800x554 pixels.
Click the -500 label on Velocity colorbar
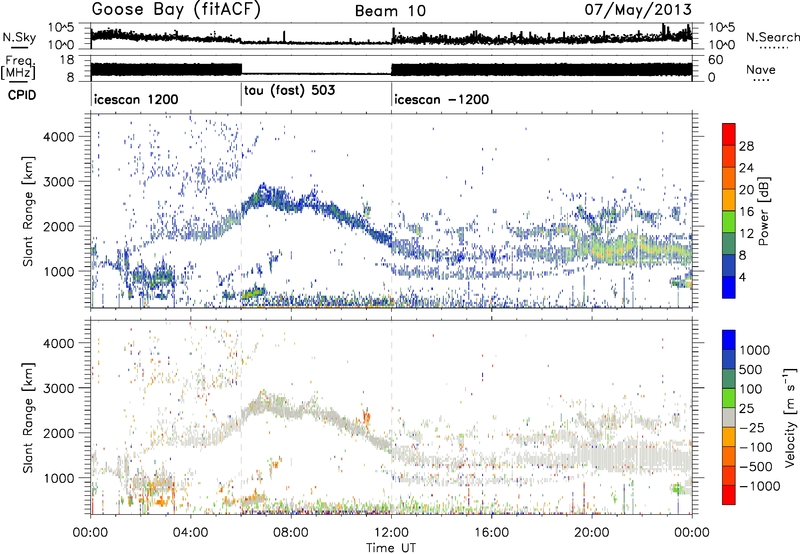[x=756, y=467]
